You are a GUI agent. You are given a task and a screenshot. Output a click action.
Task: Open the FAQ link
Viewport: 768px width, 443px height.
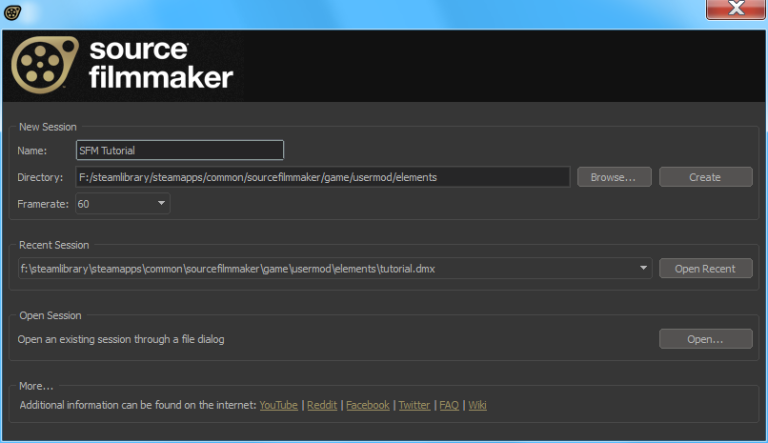(449, 405)
